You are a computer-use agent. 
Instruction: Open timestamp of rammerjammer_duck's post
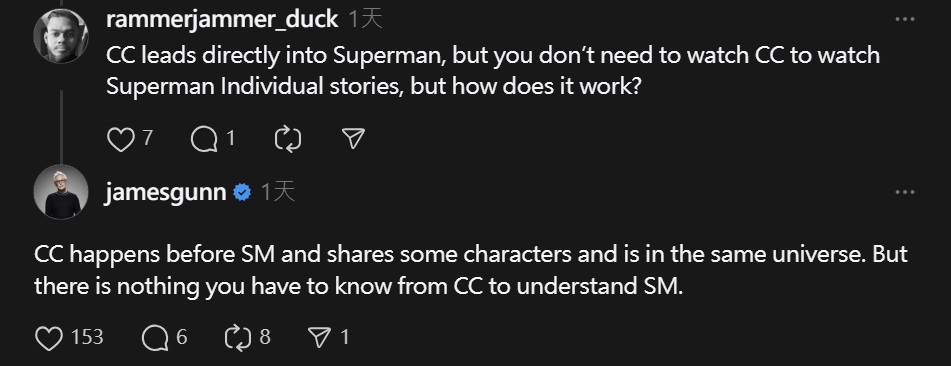365,19
